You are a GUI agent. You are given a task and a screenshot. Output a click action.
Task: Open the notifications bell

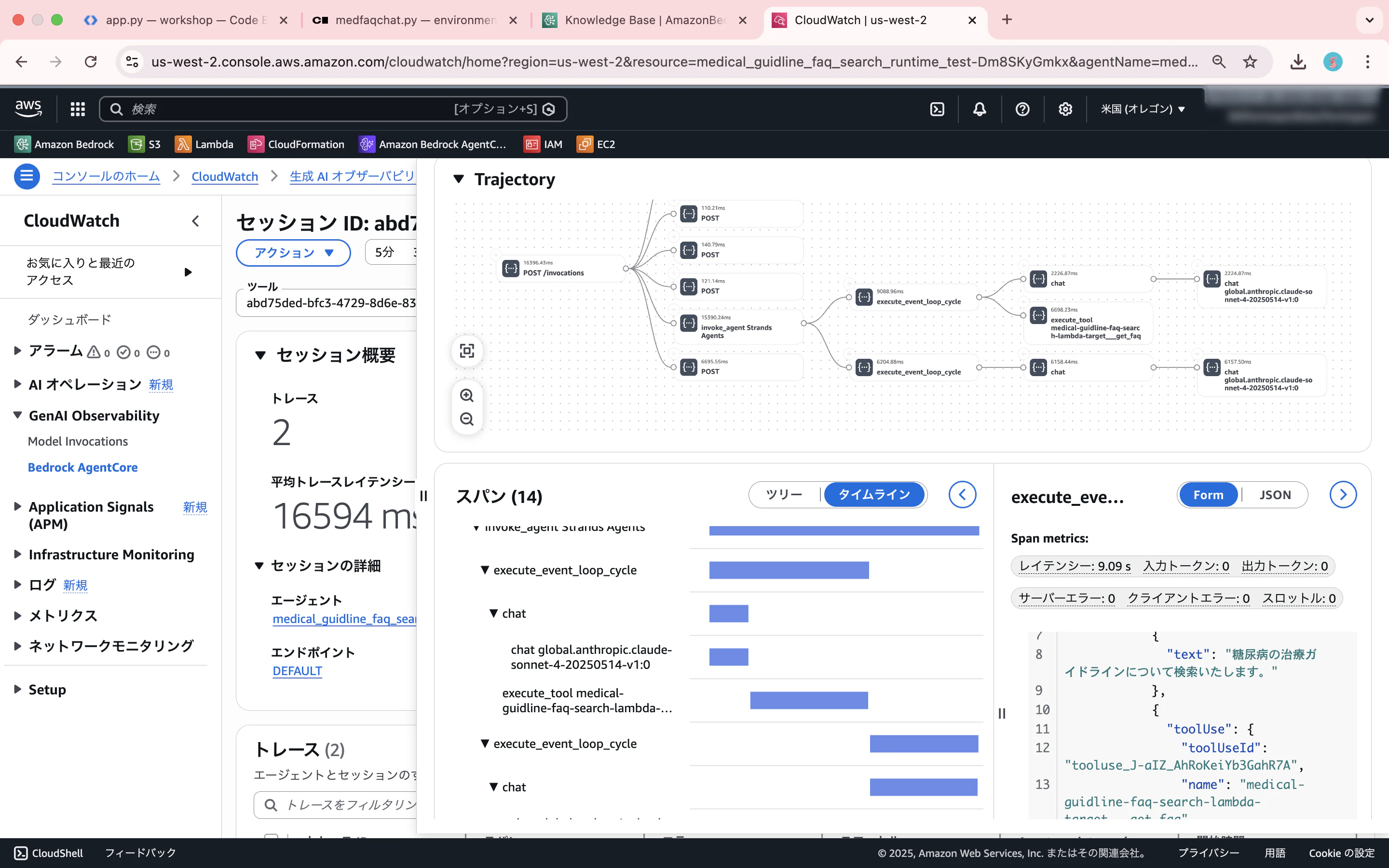click(x=979, y=109)
